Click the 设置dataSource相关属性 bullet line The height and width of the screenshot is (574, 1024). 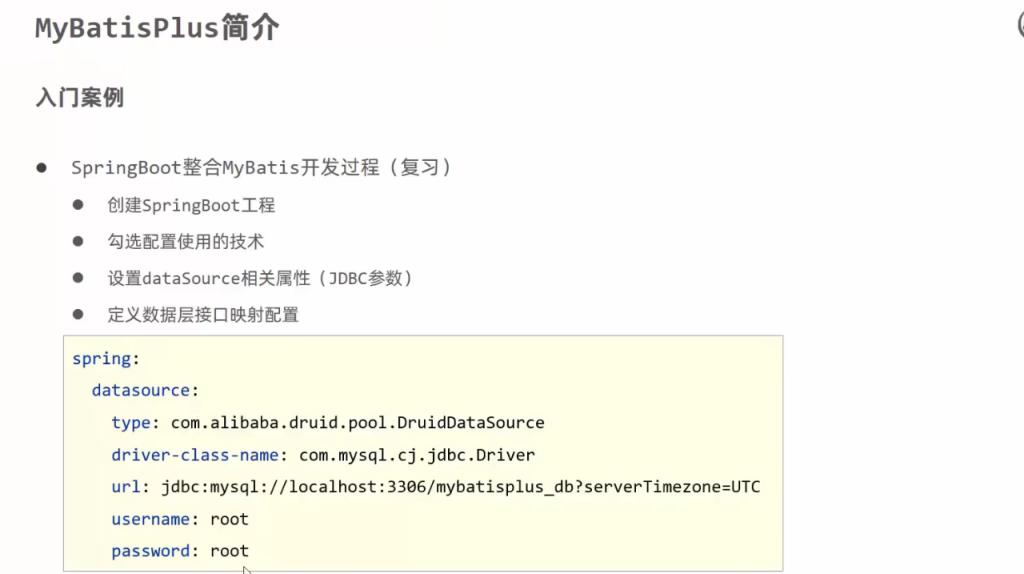point(260,278)
